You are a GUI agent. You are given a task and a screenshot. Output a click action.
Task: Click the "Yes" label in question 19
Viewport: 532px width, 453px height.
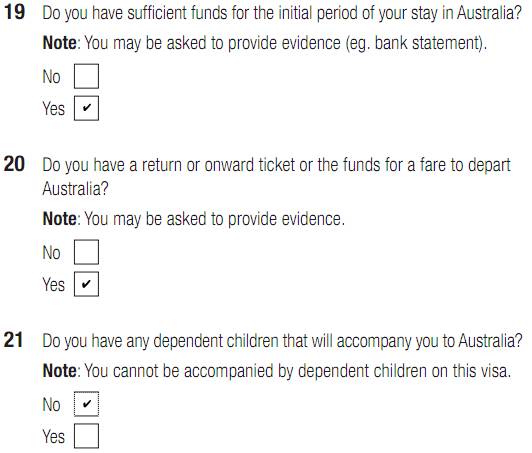coord(53,109)
